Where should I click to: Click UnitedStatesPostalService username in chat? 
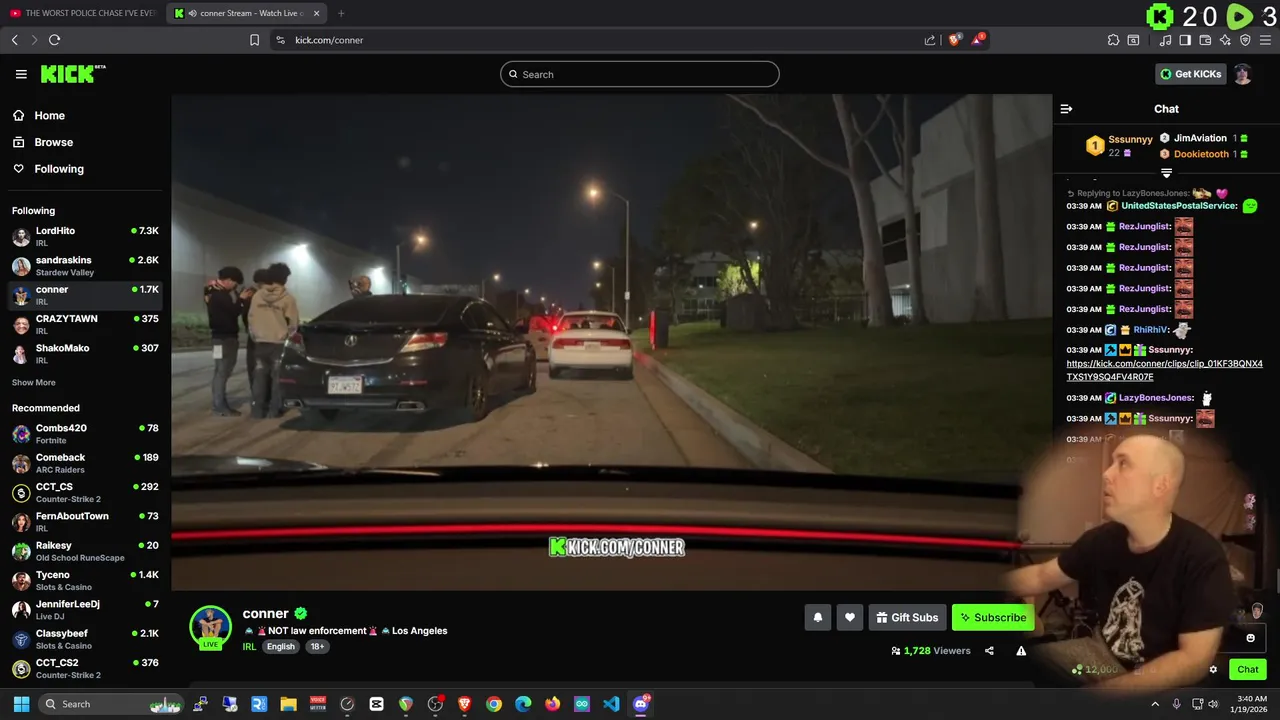tap(1179, 206)
